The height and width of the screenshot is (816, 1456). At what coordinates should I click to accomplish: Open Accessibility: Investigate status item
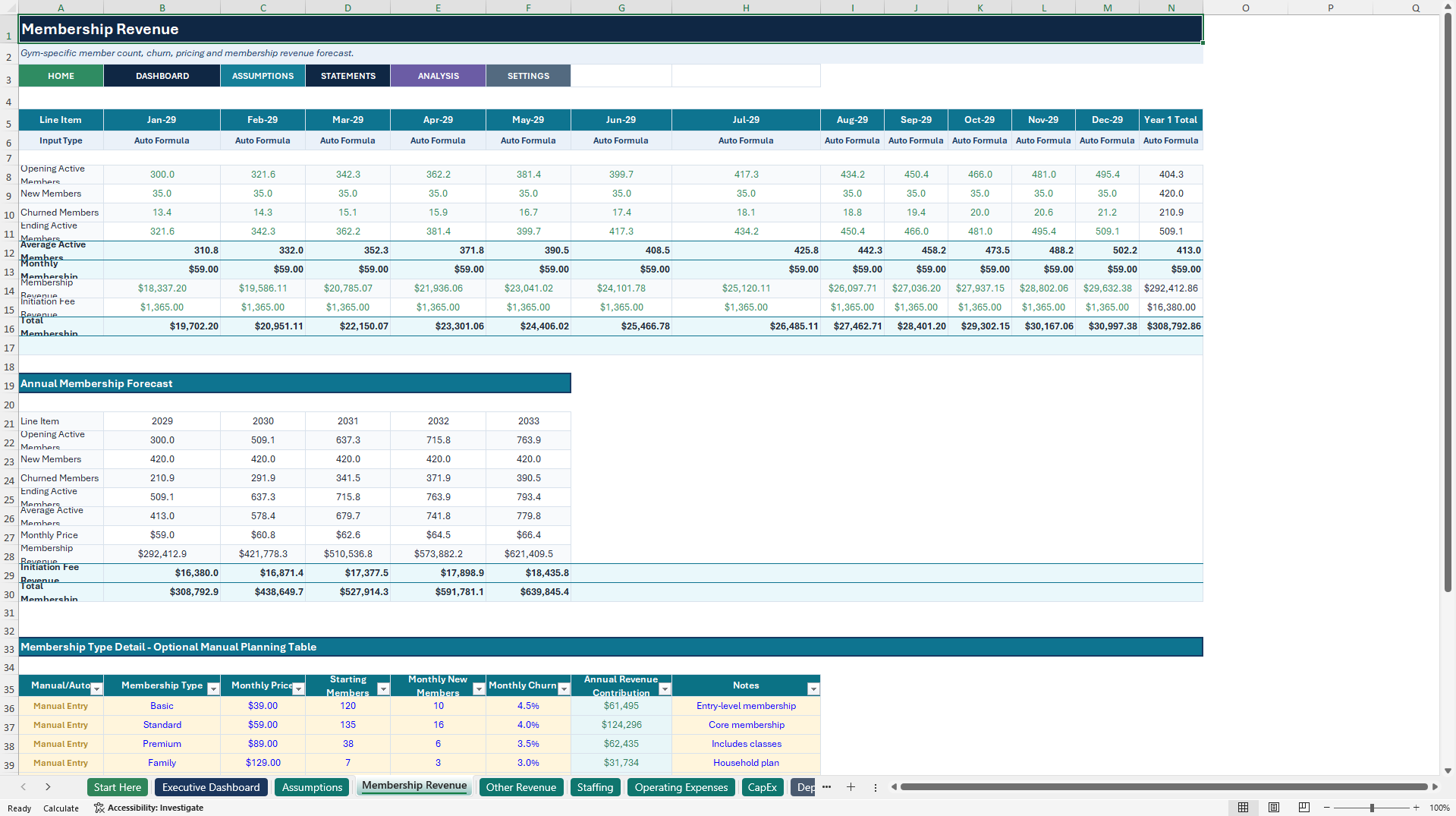pos(149,808)
